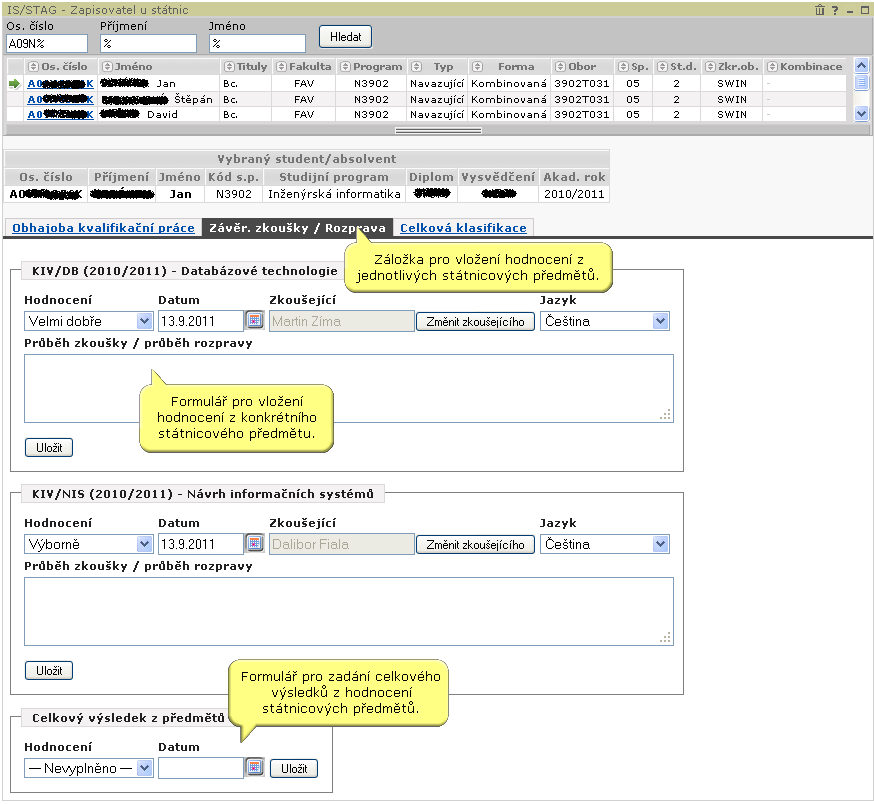Sort by the Sp. column icon
Screen dimensions: 874x804
[x=624, y=66]
